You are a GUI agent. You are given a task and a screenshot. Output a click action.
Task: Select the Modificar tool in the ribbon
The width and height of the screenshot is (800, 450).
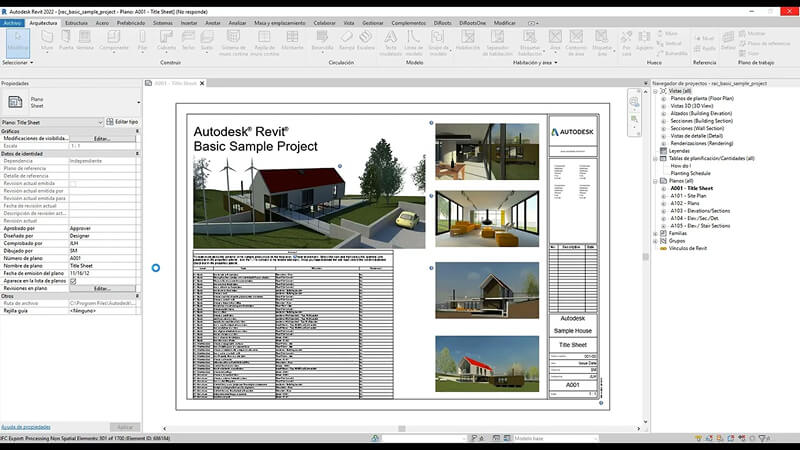pos(18,42)
